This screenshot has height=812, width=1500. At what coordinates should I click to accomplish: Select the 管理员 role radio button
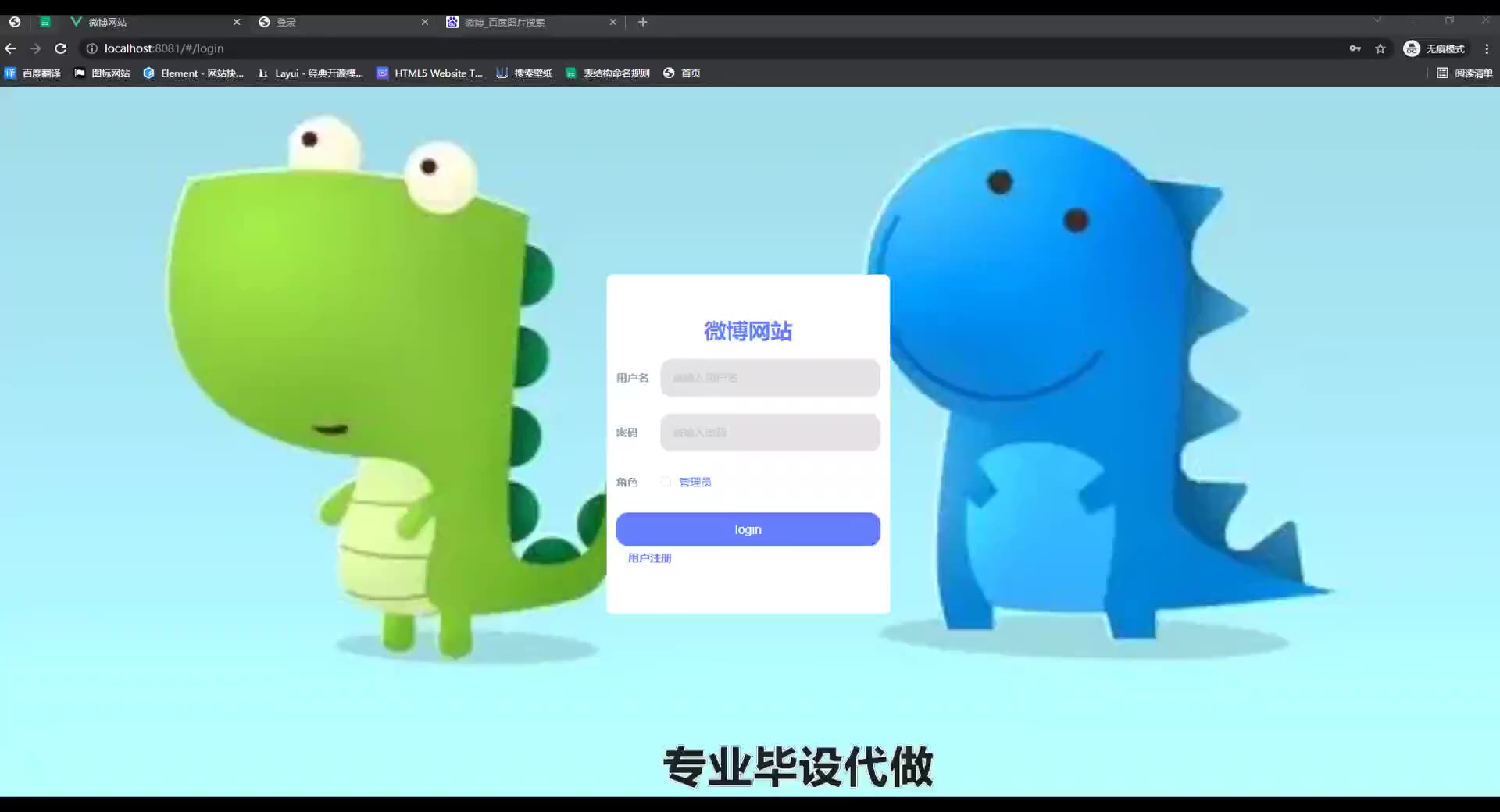point(666,483)
